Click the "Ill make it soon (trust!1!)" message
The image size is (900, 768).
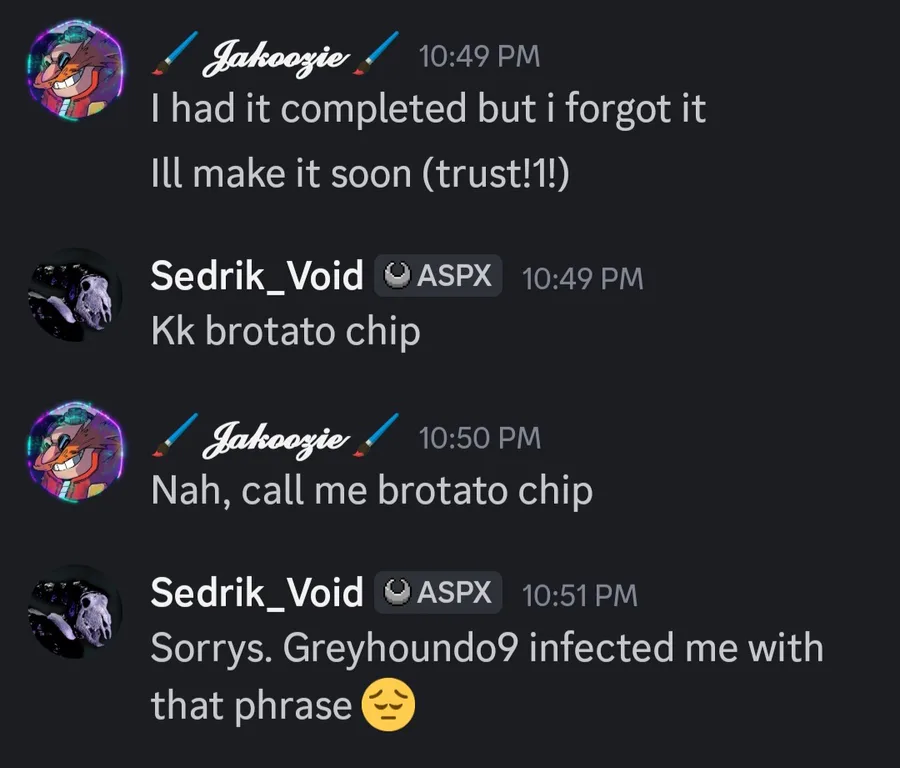click(360, 174)
